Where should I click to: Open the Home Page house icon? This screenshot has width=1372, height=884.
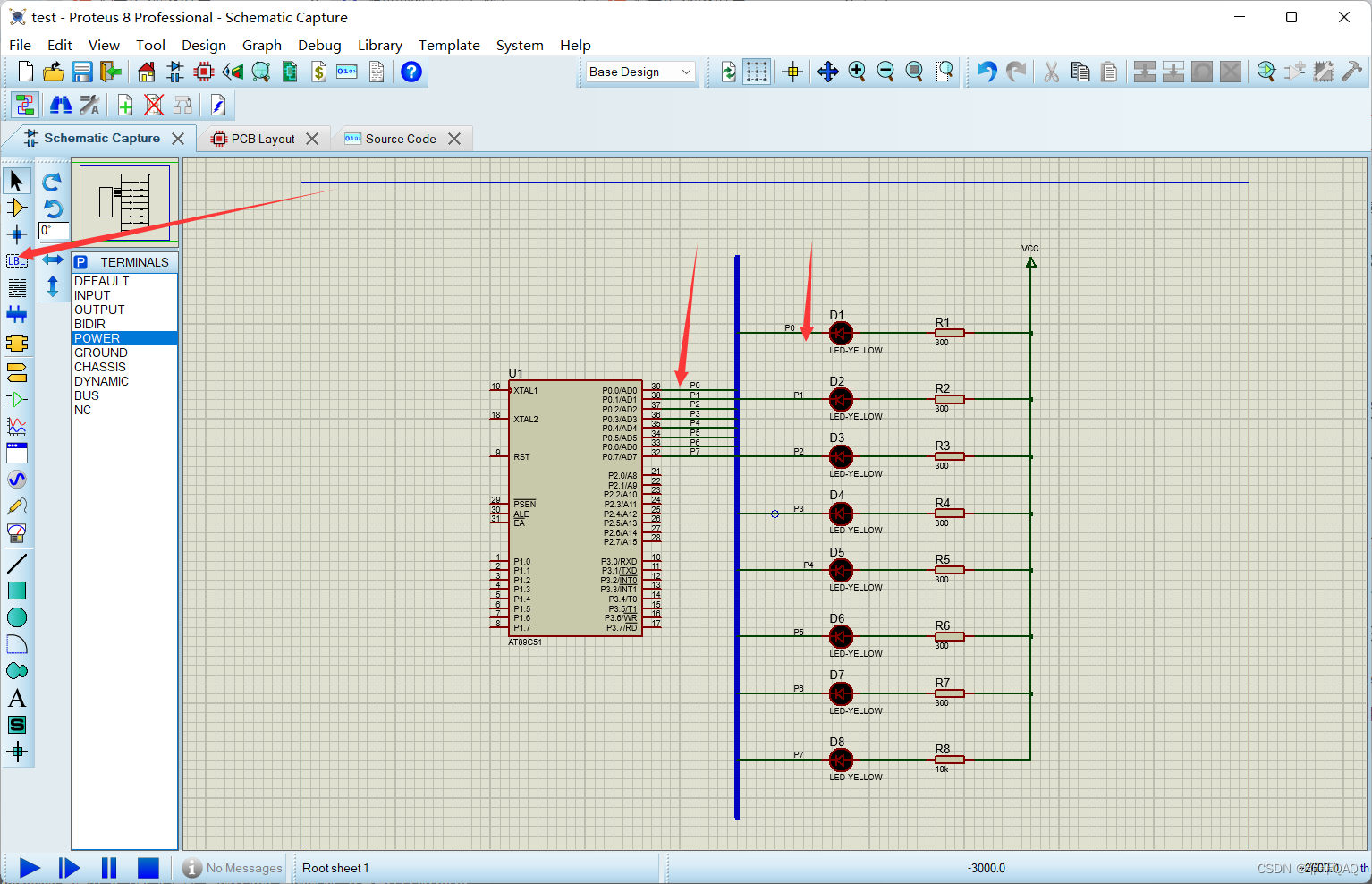pyautogui.click(x=147, y=72)
